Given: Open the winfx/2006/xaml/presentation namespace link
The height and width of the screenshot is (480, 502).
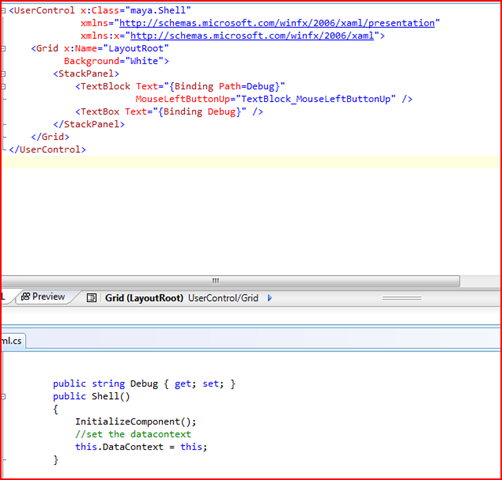Looking at the screenshot, I should point(277,23).
